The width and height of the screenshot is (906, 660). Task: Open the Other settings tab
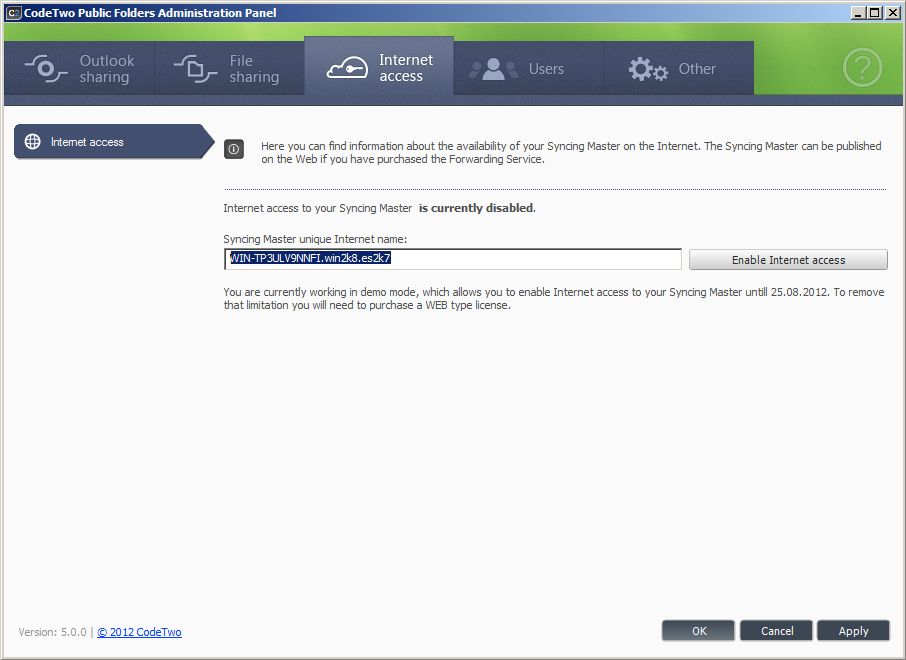679,68
